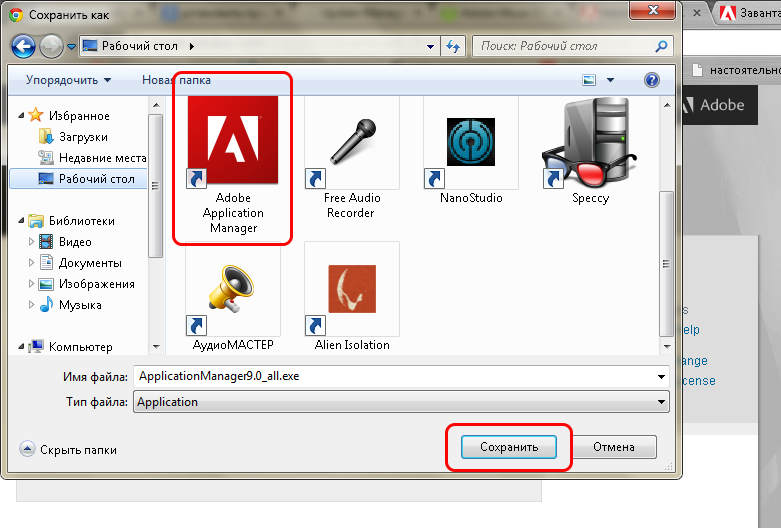The image size is (781, 528).
Task: Close the browser tab left of Adobe tab
Action: coord(697,13)
